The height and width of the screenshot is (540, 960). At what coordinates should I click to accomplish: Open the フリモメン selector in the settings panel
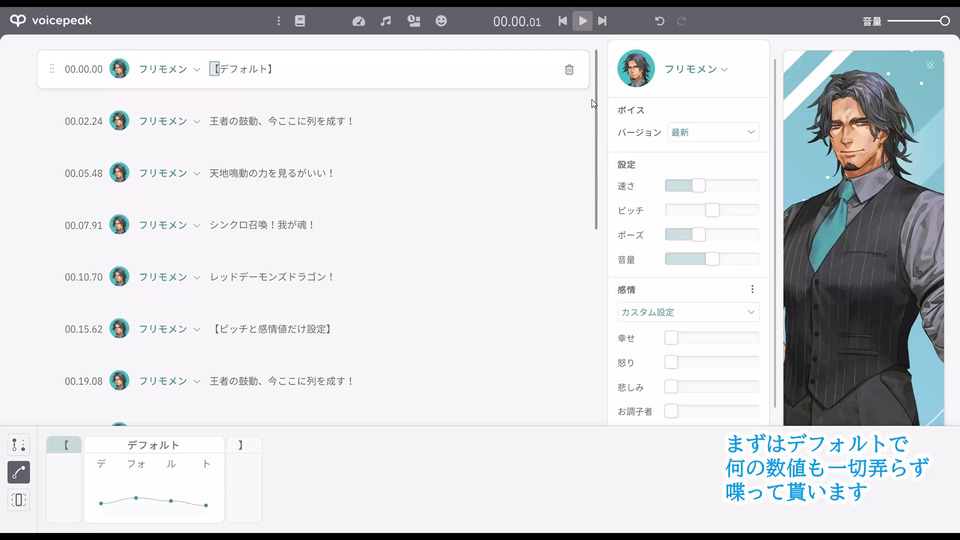(x=696, y=69)
